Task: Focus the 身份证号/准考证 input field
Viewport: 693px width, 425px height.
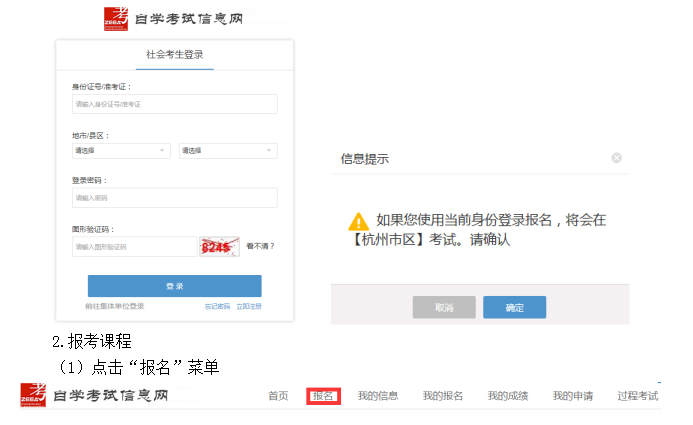Action: coord(174,104)
